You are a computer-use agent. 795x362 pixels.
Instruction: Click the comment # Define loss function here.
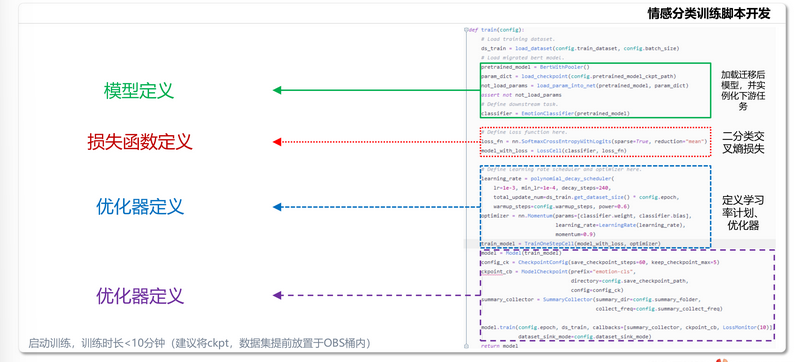point(525,132)
